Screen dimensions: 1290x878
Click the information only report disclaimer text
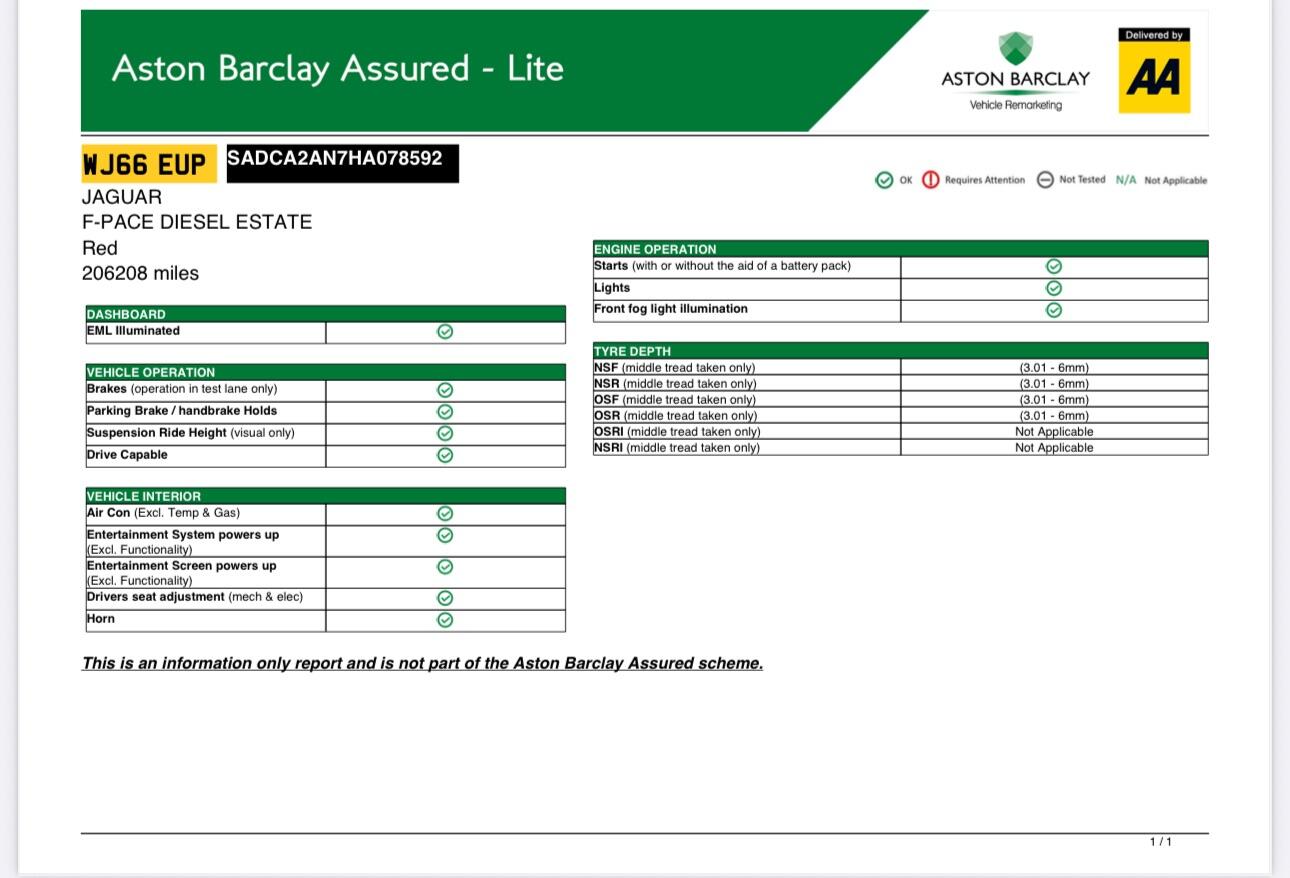pyautogui.click(x=422, y=663)
